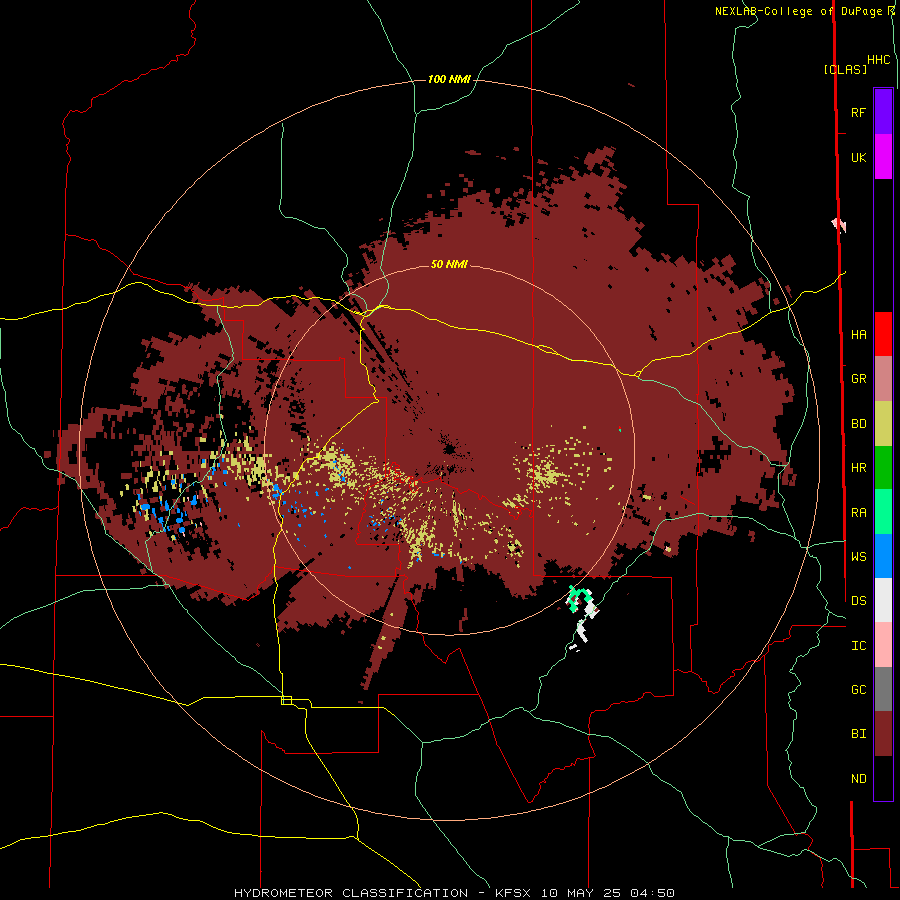Image resolution: width=900 pixels, height=900 pixels.
Task: Click the red HA legend color swatch
Action: pos(883,334)
